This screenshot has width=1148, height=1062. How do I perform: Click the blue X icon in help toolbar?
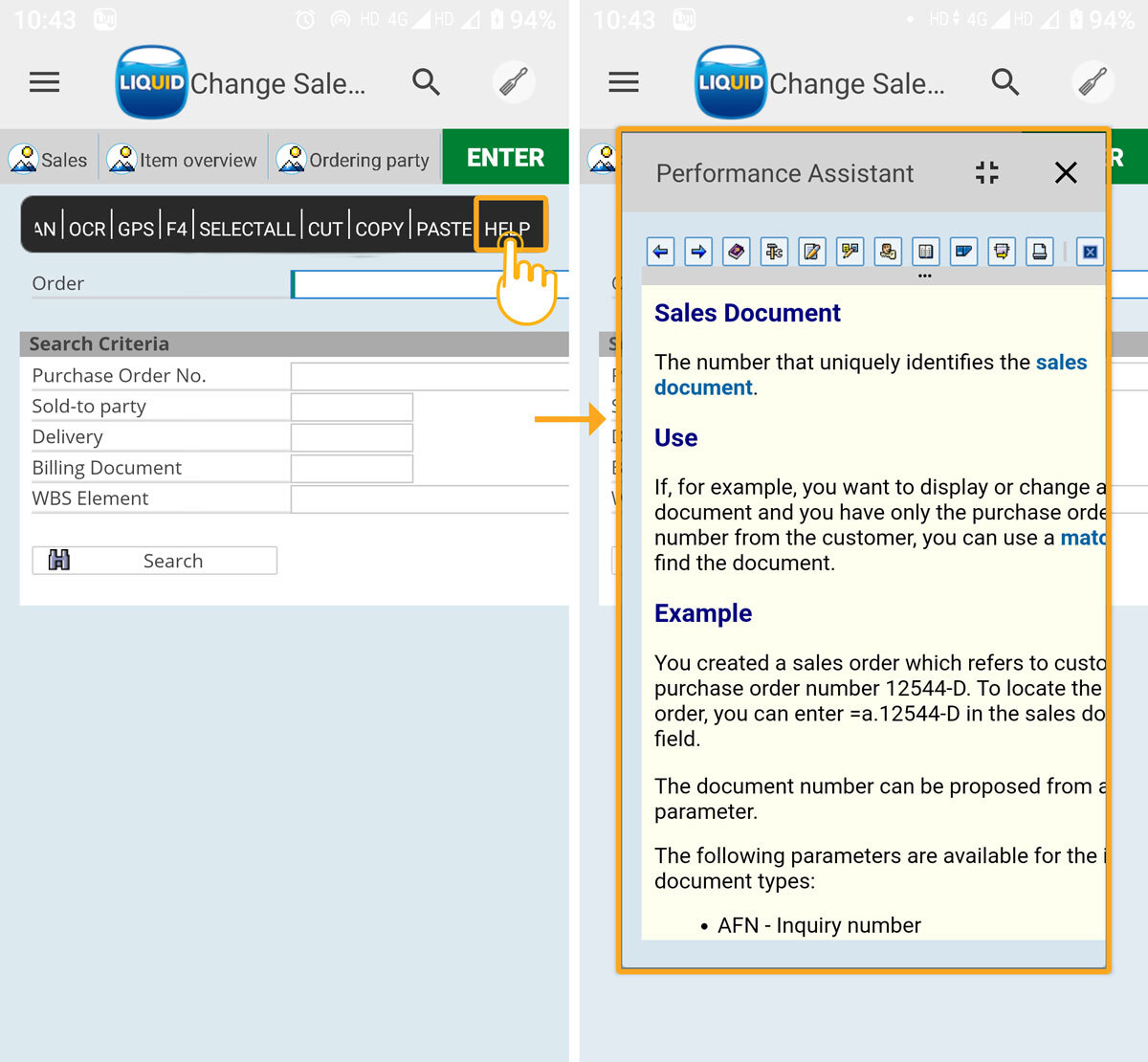[1090, 252]
